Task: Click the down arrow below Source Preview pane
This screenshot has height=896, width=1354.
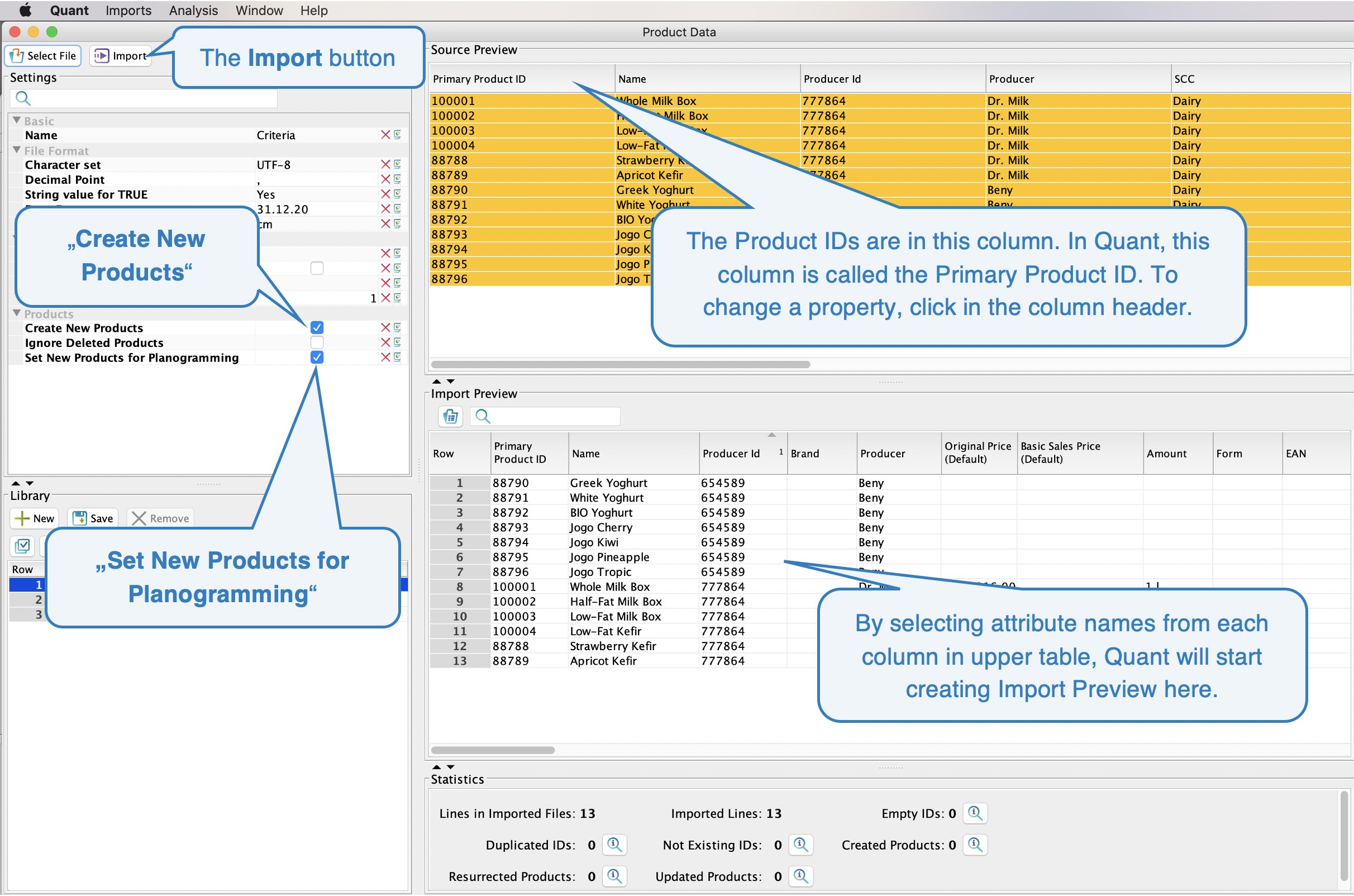Action: pyautogui.click(x=451, y=381)
